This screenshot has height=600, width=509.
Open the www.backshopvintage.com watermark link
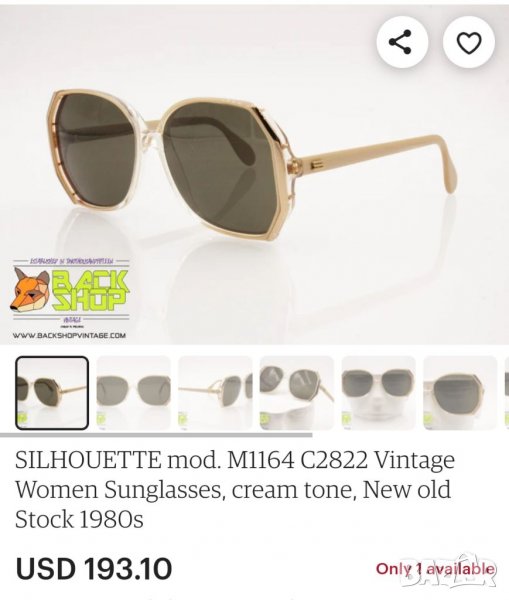[69, 336]
